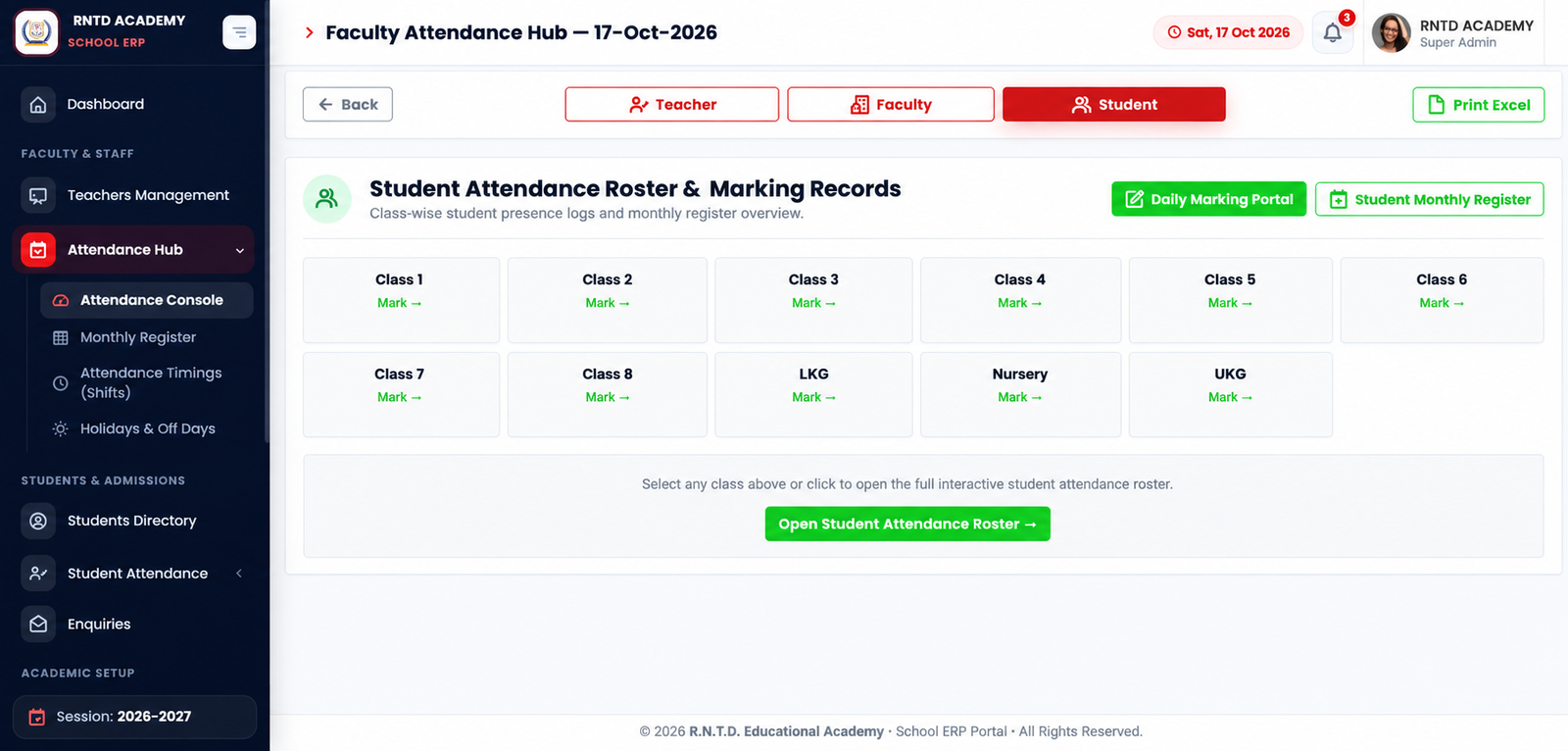Open the Class 8 card
1568x751 pixels.
(608, 394)
